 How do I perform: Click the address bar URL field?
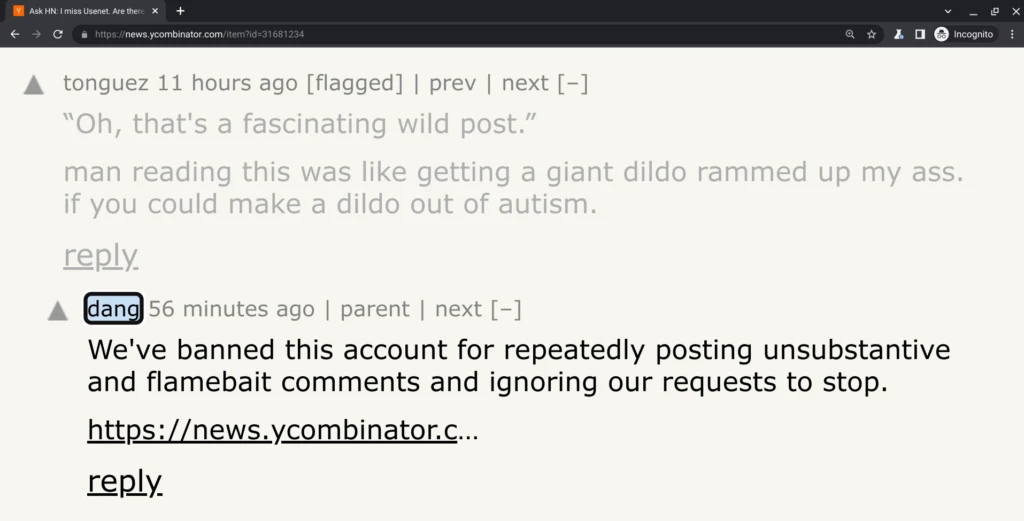pyautogui.click(x=450, y=34)
